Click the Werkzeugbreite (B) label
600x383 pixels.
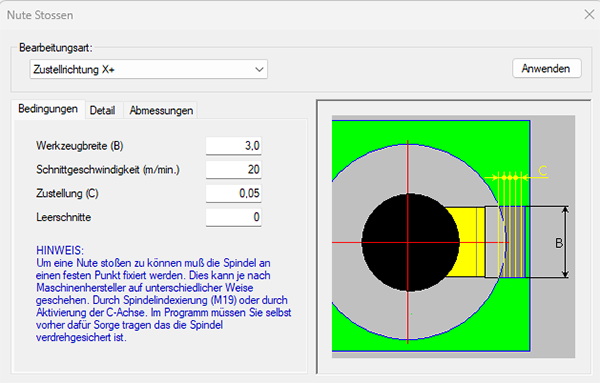(x=80, y=146)
